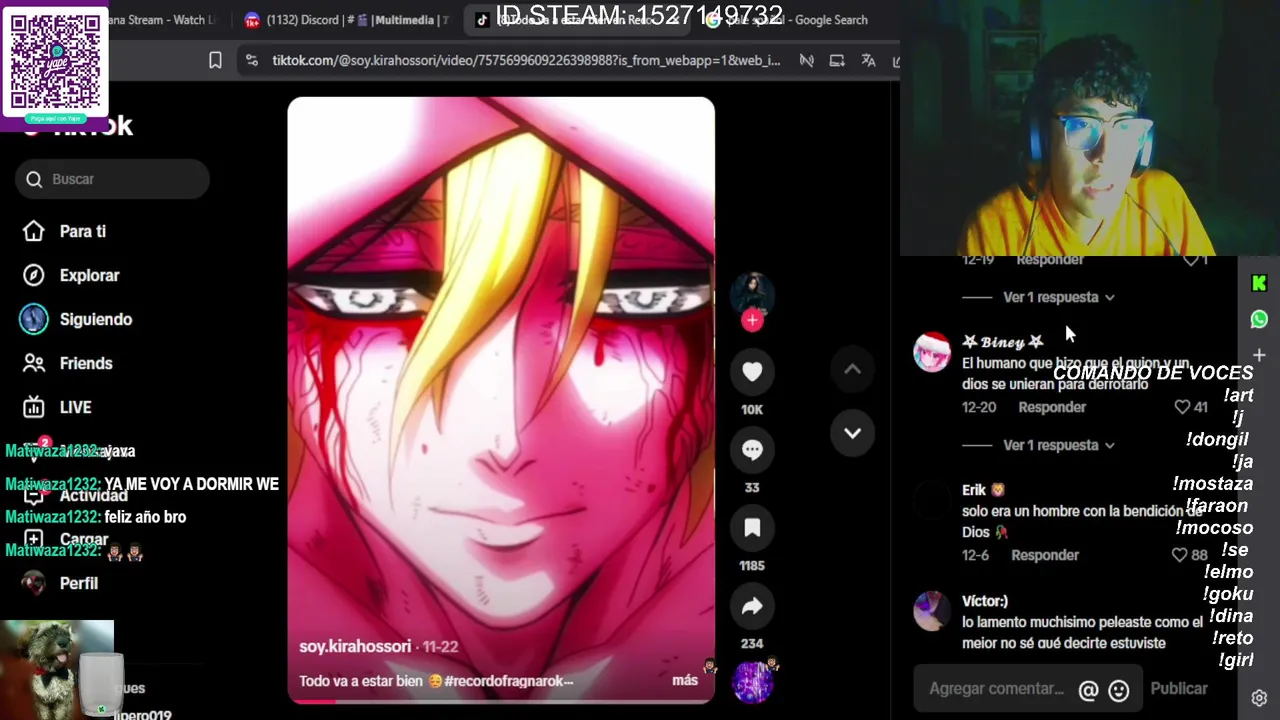The height and width of the screenshot is (720, 1280).
Task: Switch to the Stream - Watch Live tab
Action: coord(160,20)
